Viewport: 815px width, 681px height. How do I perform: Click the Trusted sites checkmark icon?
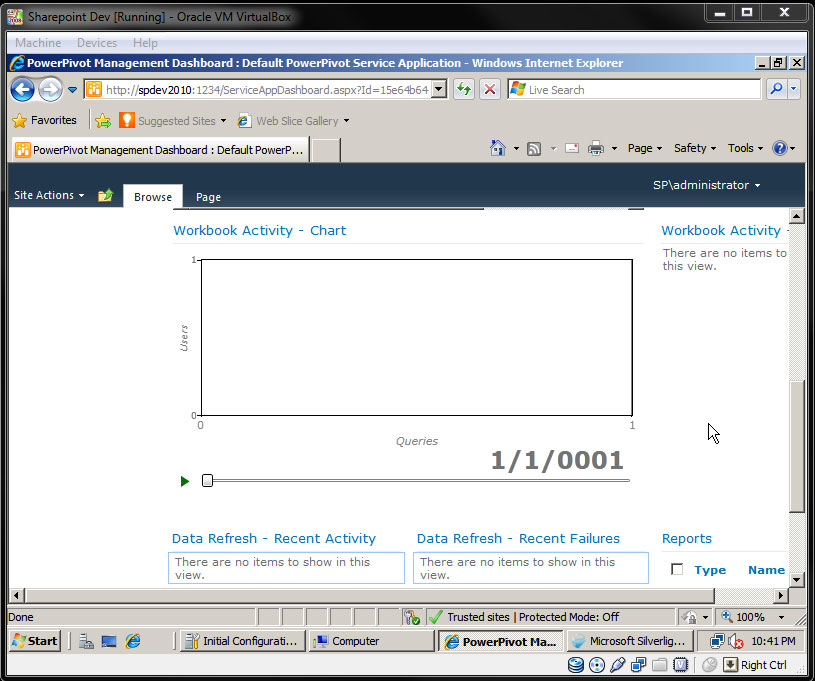click(x=436, y=617)
